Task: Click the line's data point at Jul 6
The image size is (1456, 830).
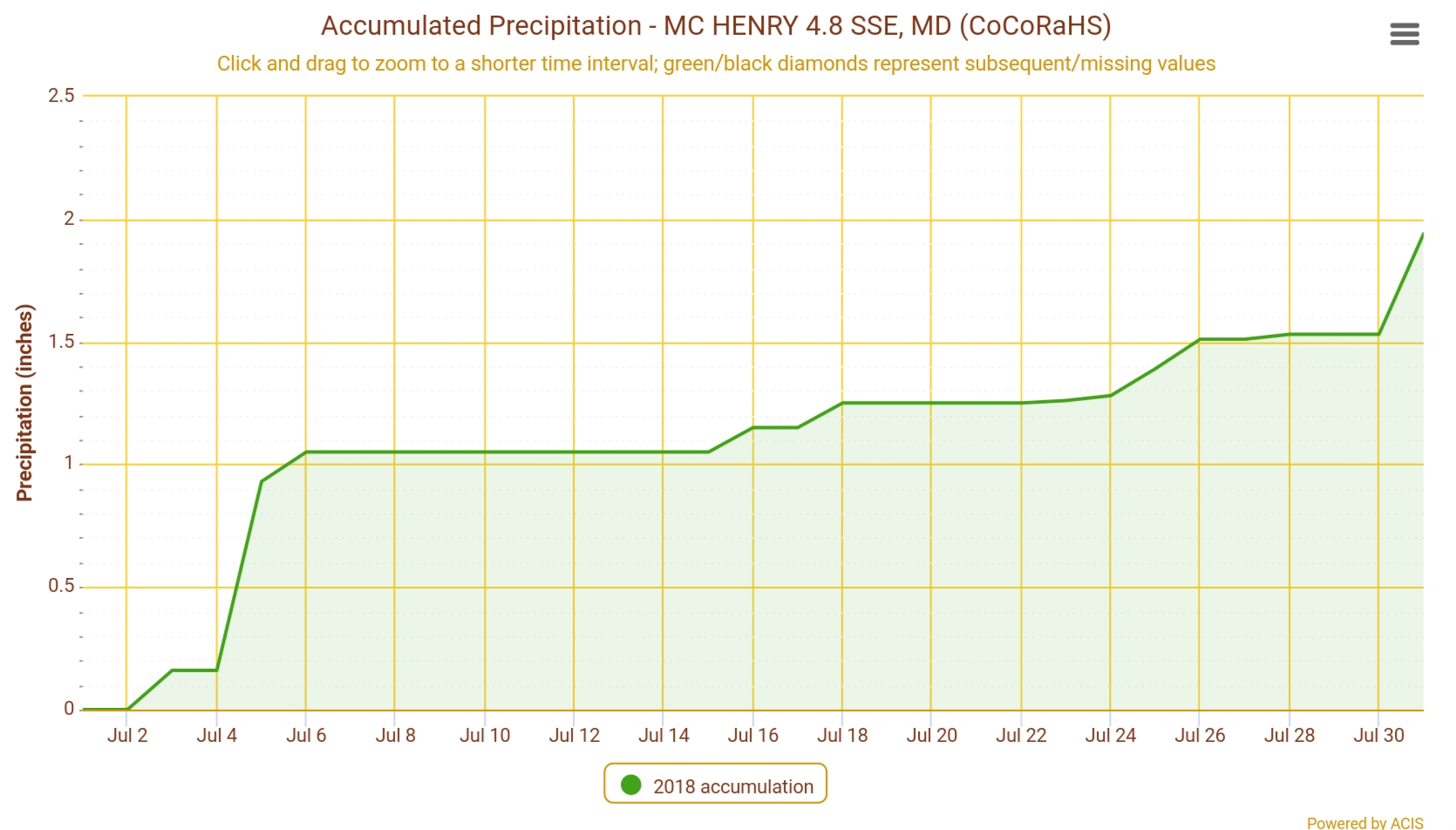Action: [x=306, y=452]
